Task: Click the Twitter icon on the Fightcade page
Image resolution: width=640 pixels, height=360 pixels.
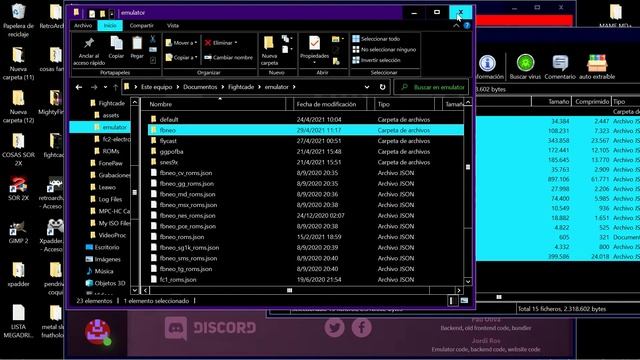Action: pos(334,327)
